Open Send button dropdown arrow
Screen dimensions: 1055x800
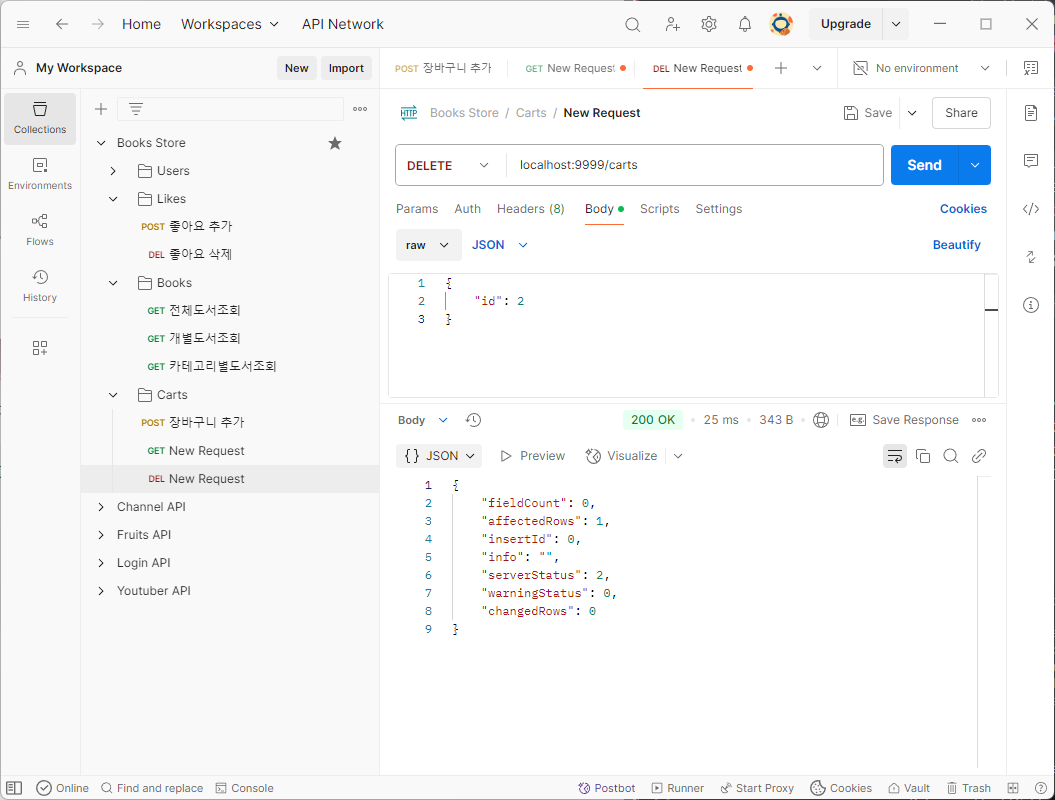974,165
